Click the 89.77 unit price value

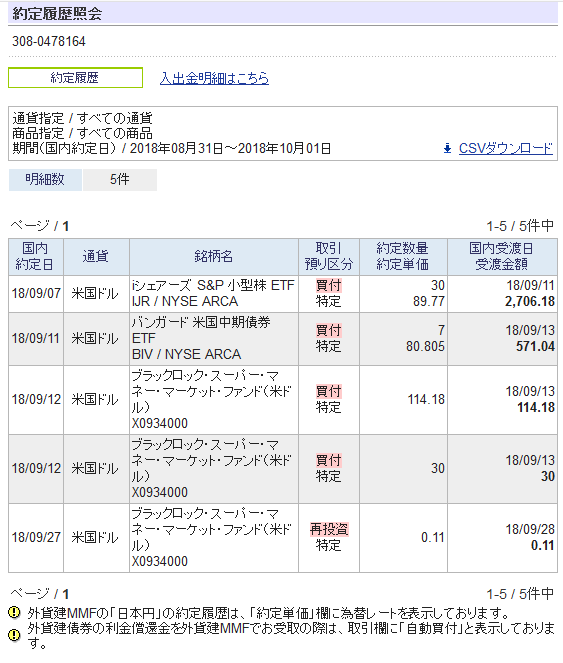click(x=428, y=301)
